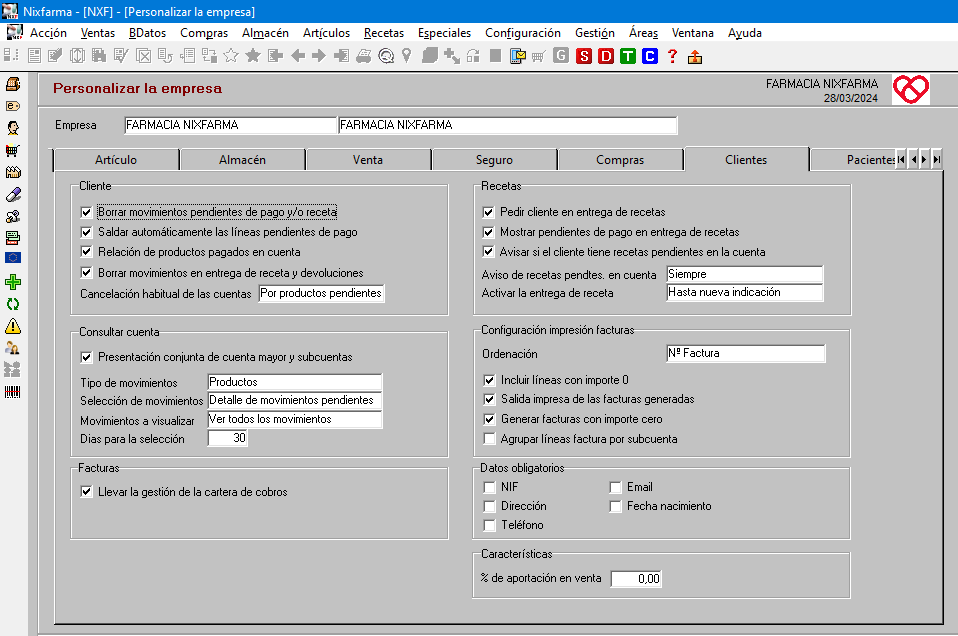Open the shopping cart sidebar icon
Image resolution: width=958 pixels, height=636 pixels.
click(x=13, y=150)
